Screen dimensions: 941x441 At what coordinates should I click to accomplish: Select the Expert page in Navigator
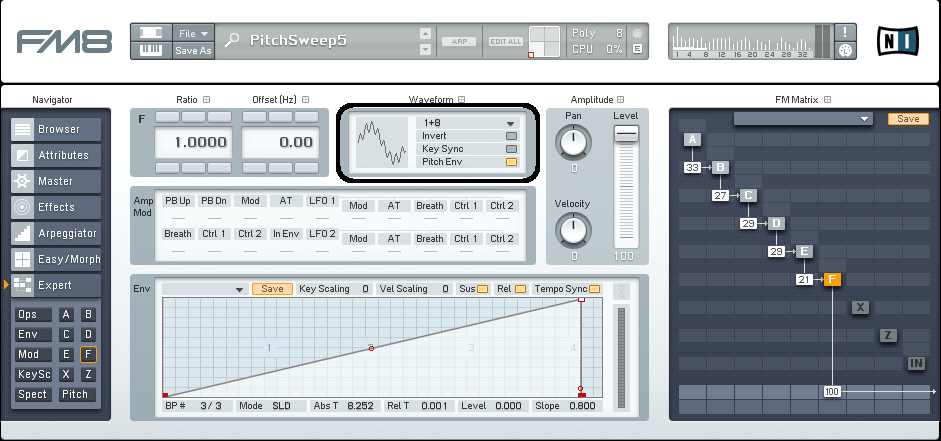pos(56,286)
